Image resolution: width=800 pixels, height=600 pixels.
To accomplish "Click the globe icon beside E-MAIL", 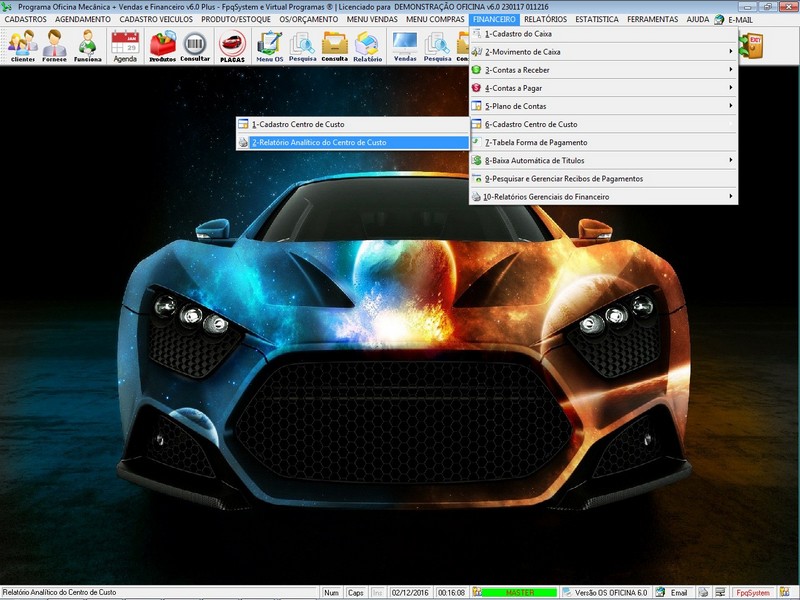I will click(719, 19).
